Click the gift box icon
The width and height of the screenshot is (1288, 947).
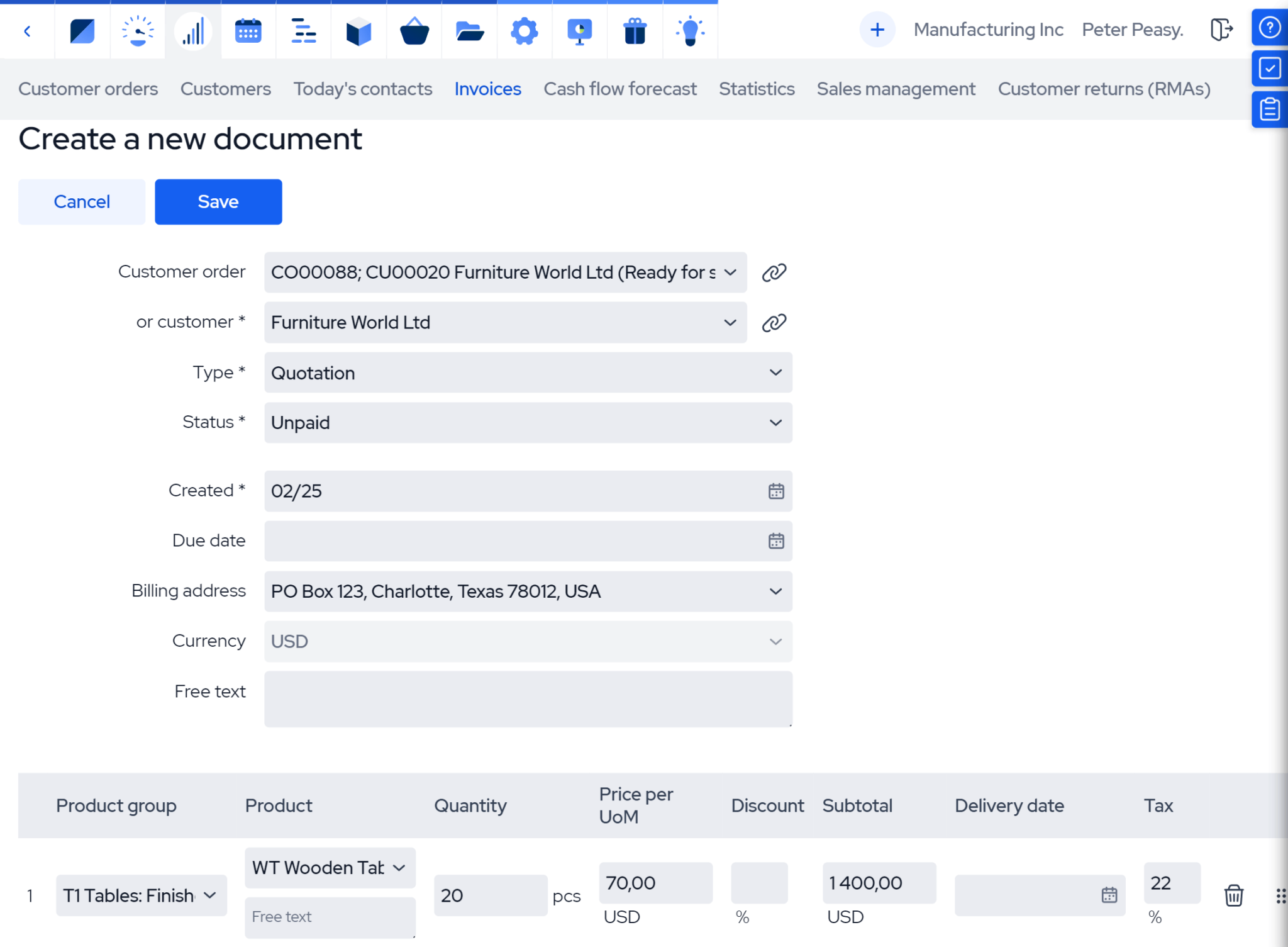(635, 31)
